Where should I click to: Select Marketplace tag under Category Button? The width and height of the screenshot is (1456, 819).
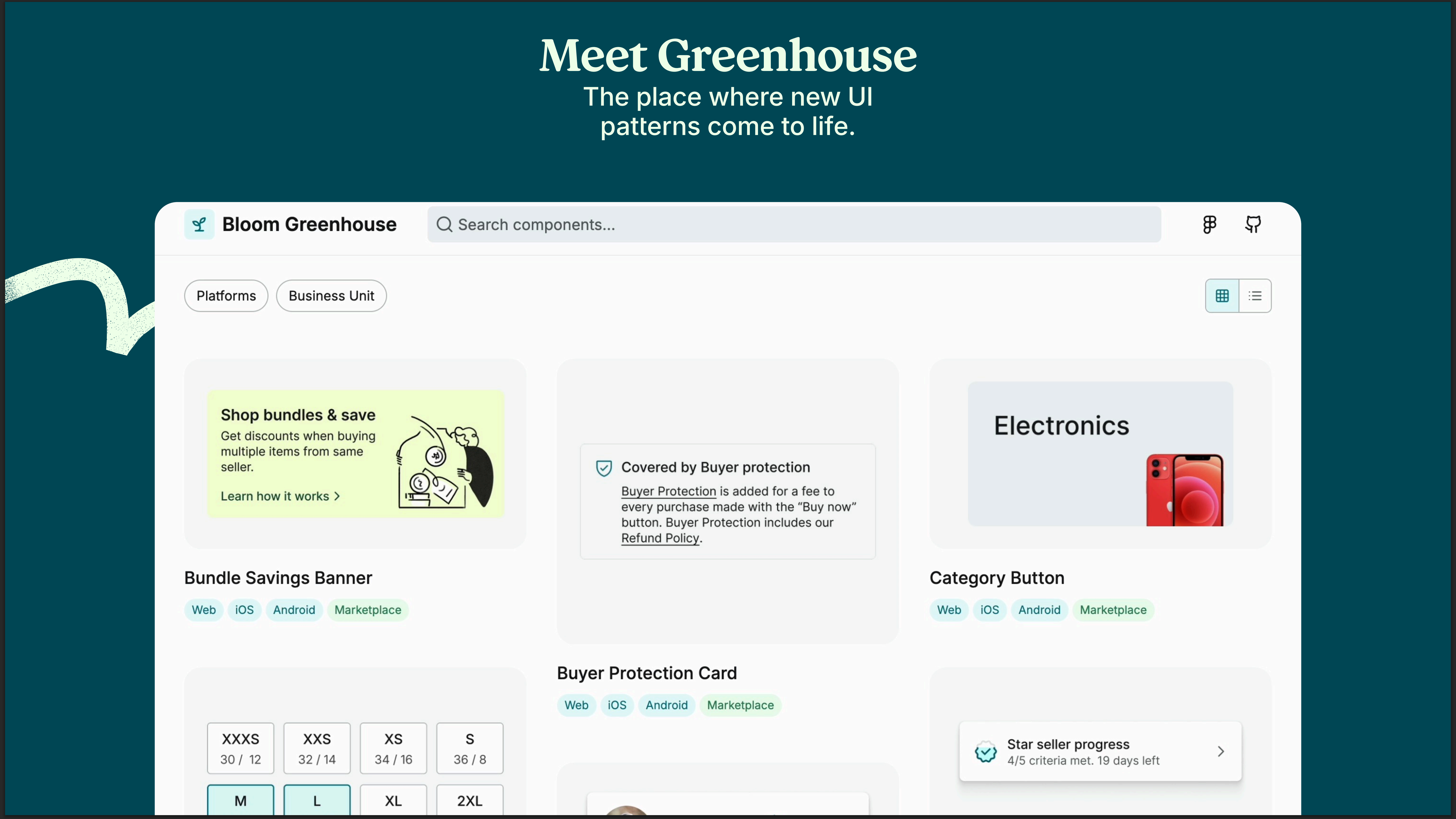tap(1114, 610)
